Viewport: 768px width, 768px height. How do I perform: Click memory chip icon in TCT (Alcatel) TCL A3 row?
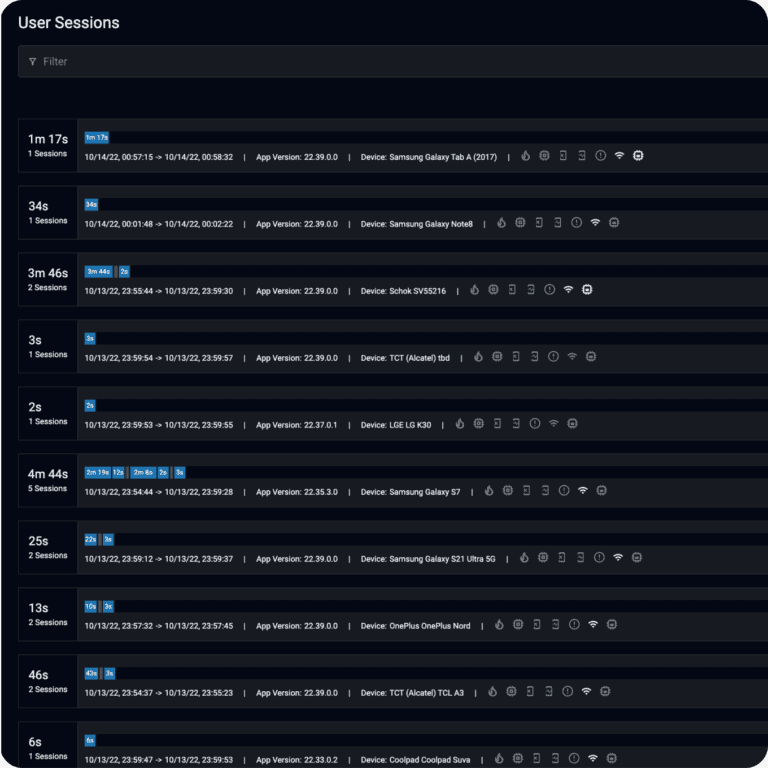coord(605,692)
